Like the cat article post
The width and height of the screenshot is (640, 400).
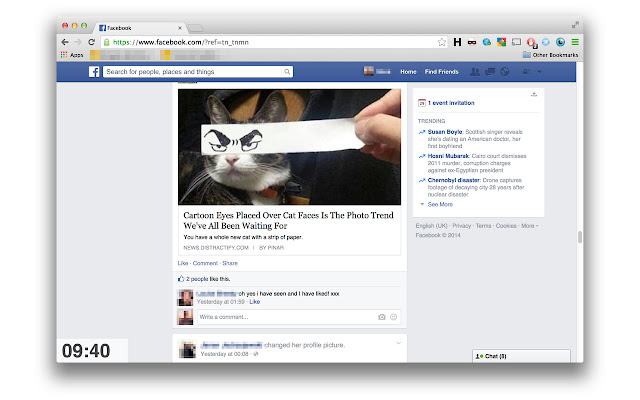pyautogui.click(x=183, y=262)
